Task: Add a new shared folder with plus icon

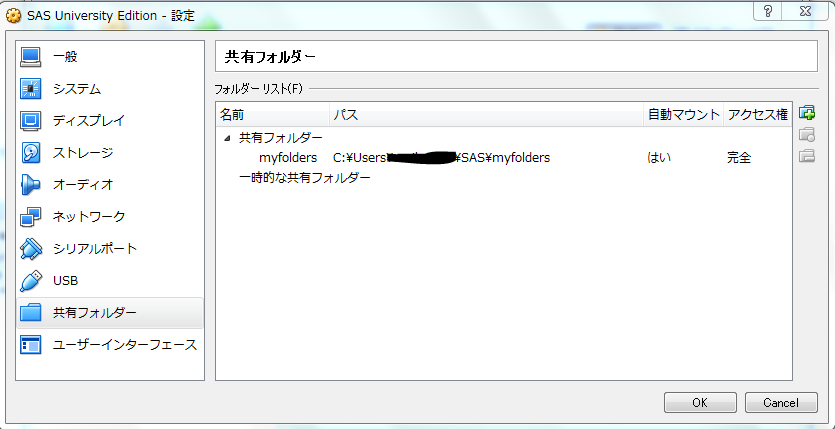Action: (807, 113)
